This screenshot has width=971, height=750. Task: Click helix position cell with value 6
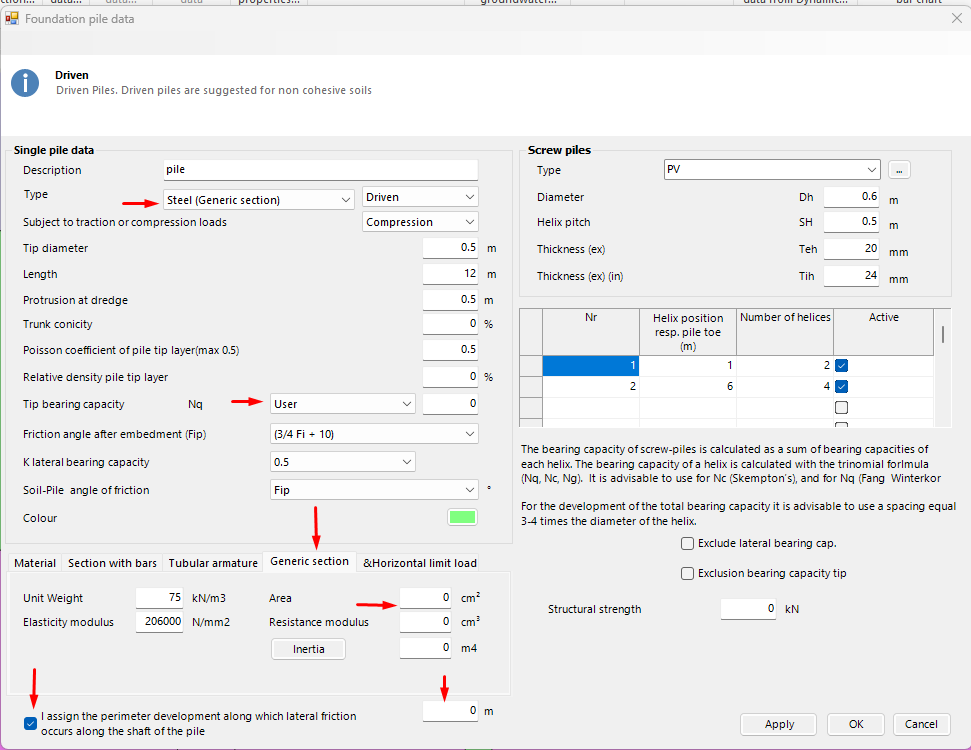click(x=687, y=386)
